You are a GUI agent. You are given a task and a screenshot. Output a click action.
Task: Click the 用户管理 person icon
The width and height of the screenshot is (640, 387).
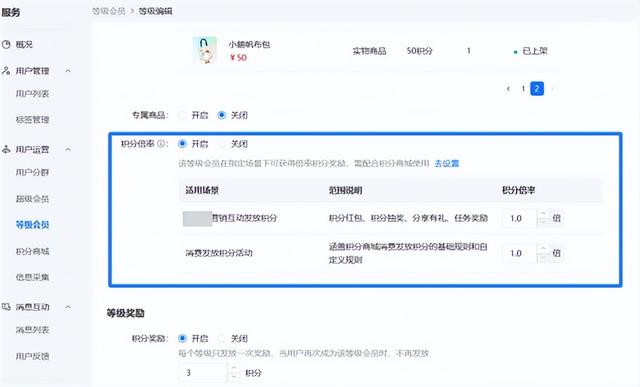tap(6, 71)
